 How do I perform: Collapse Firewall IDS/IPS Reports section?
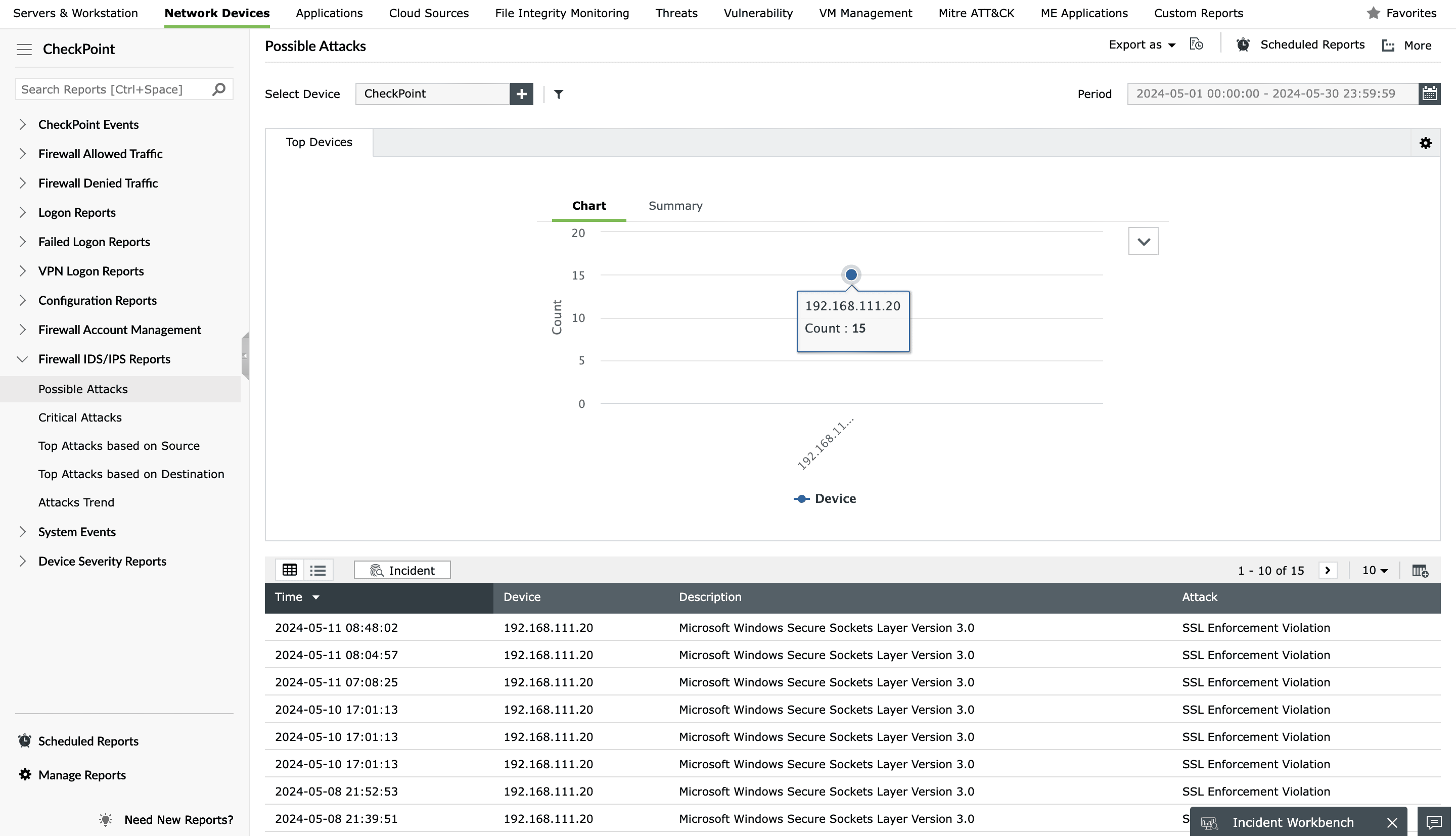(x=22, y=359)
